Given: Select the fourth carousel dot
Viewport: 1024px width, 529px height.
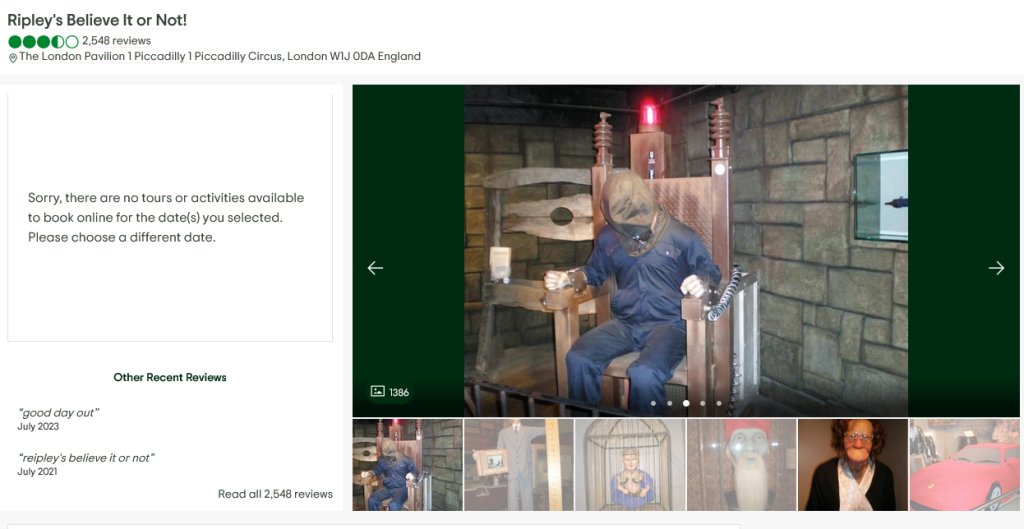Looking at the screenshot, I should pyautogui.click(x=702, y=404).
